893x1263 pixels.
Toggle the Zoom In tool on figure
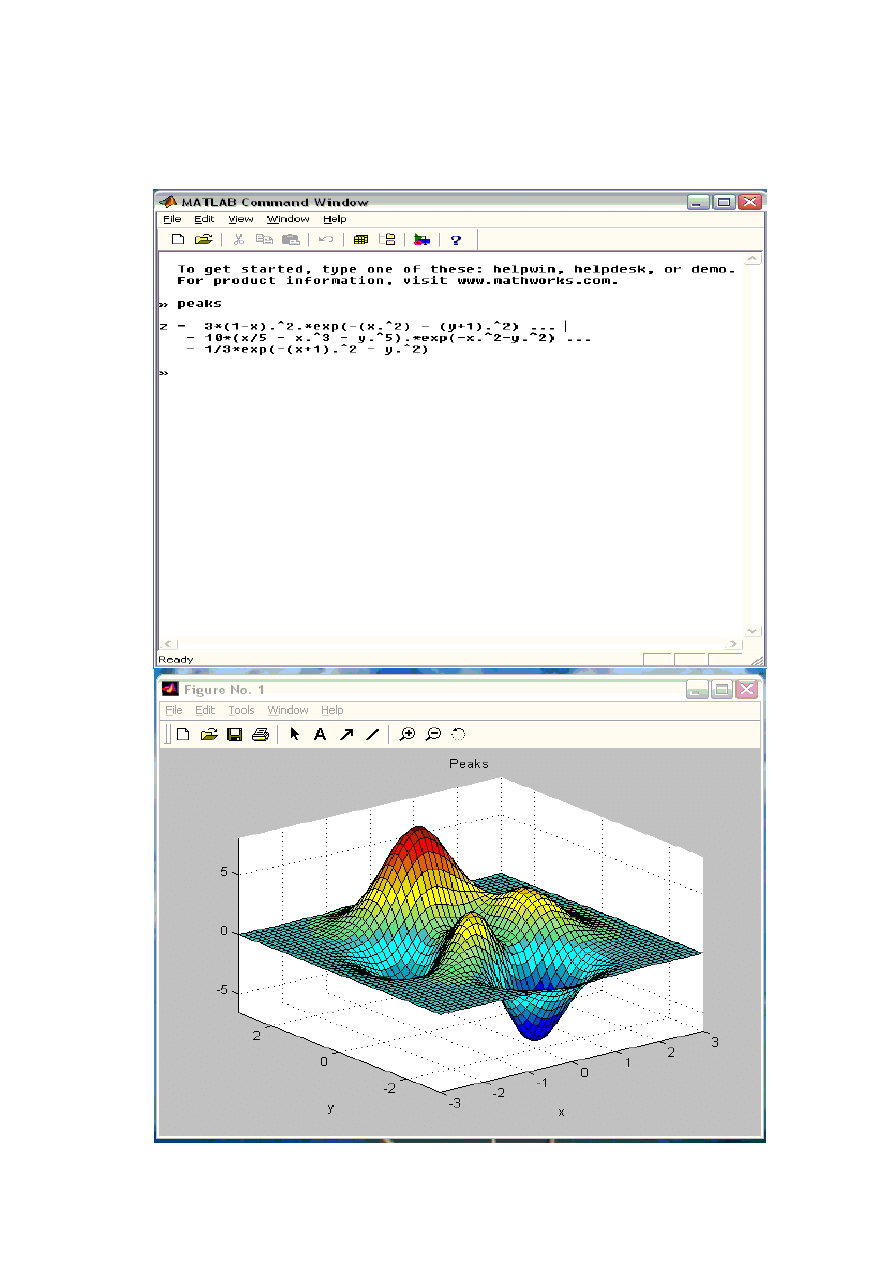[x=407, y=734]
